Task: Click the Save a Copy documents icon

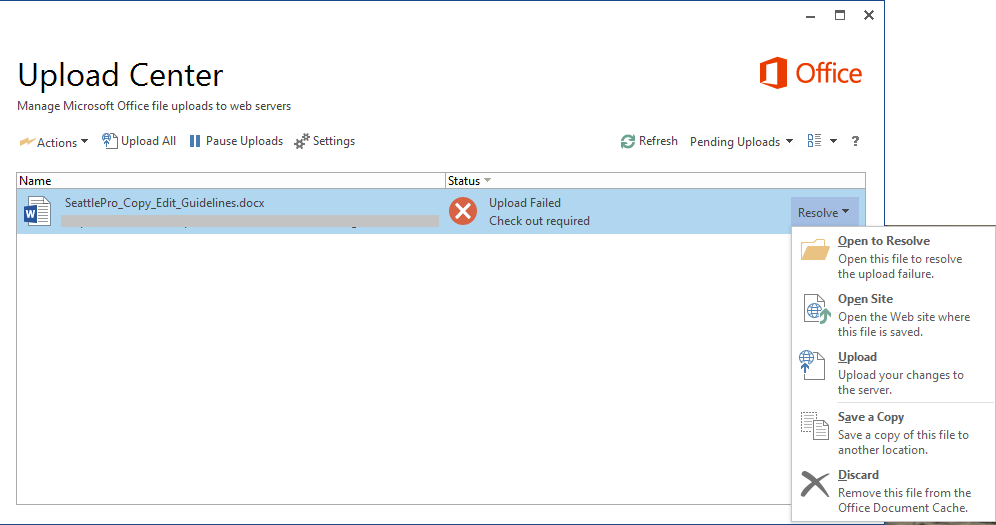Action: click(x=814, y=425)
